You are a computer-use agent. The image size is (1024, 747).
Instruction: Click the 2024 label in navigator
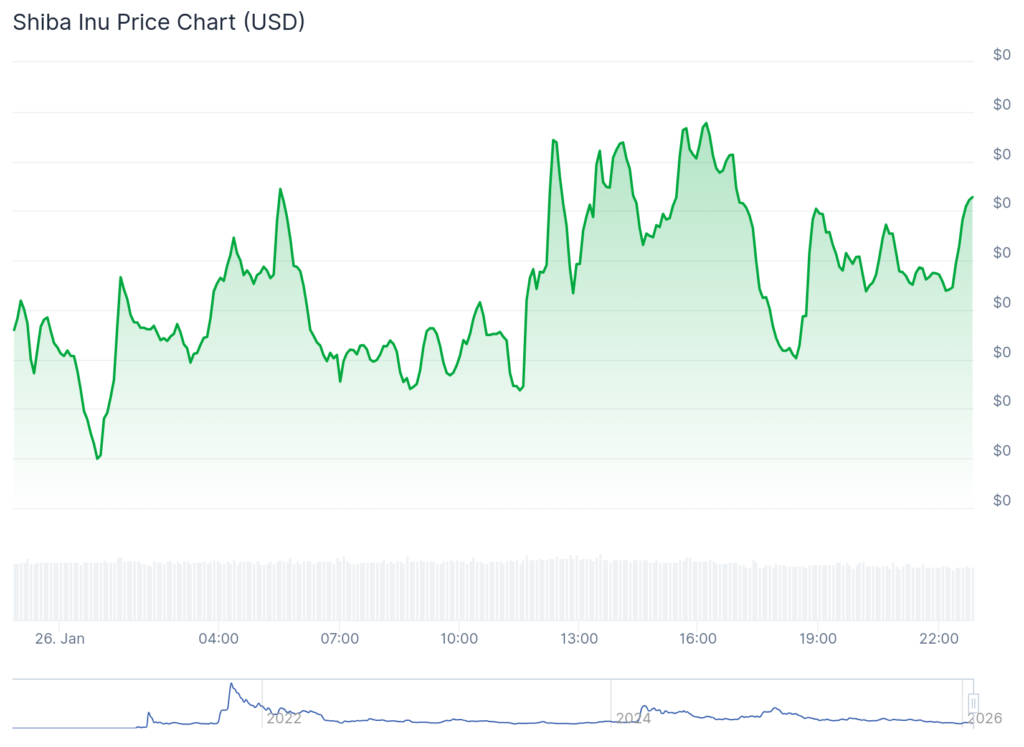coord(633,717)
